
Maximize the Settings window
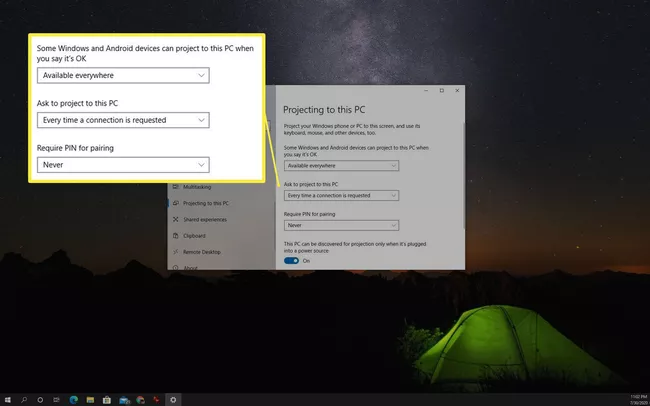tap(441, 90)
